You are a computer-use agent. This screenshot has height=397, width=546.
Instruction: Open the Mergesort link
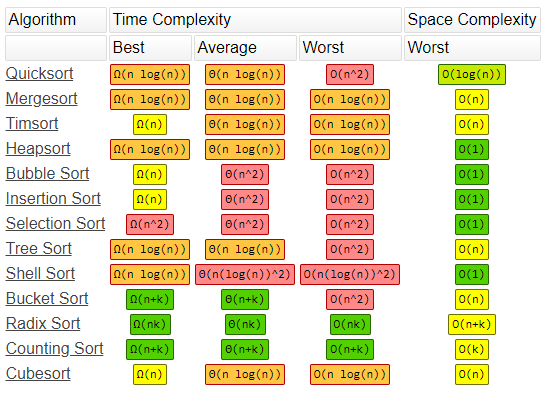[41, 99]
